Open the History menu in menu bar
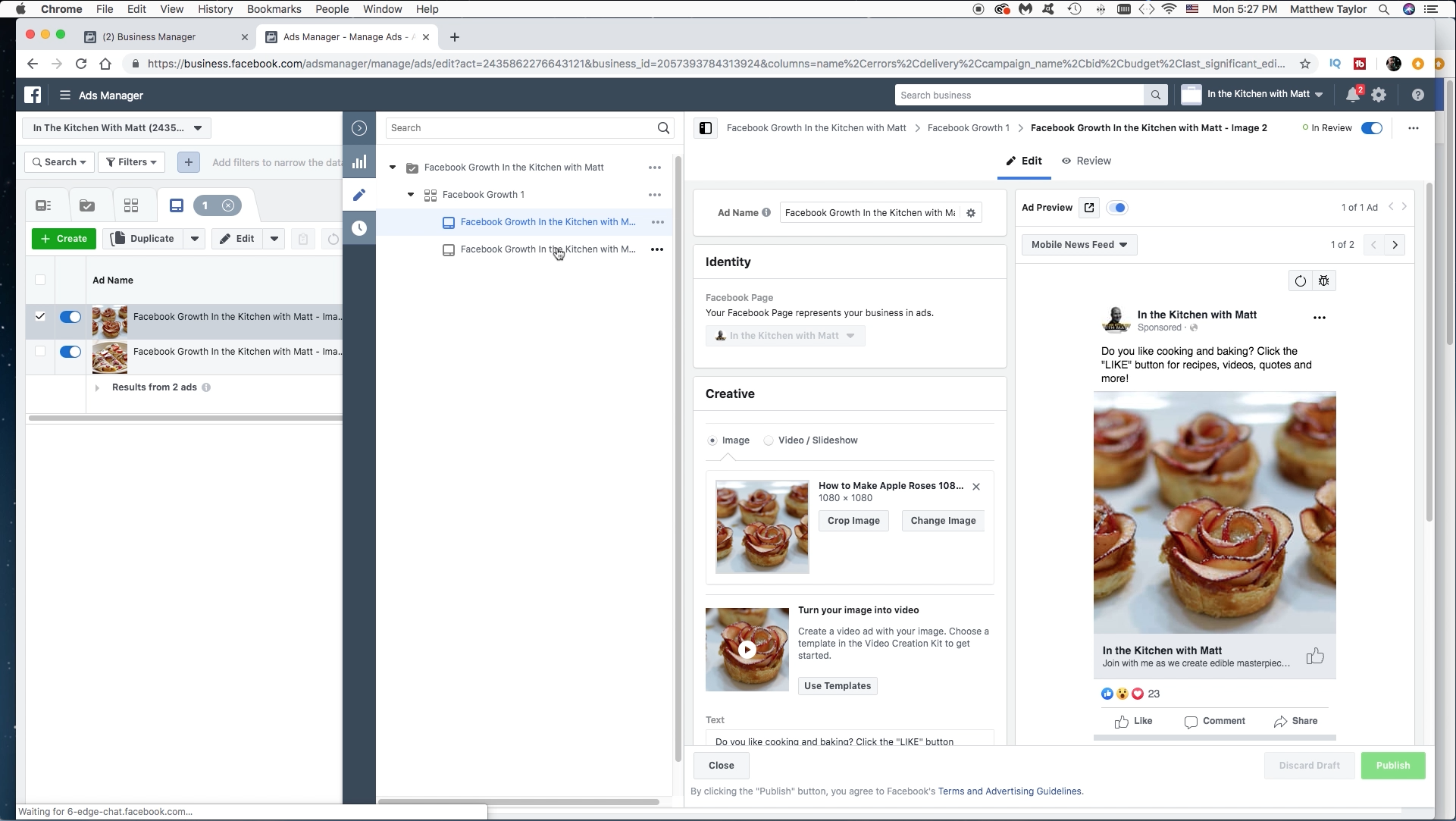The width and height of the screenshot is (1456, 821). (214, 9)
